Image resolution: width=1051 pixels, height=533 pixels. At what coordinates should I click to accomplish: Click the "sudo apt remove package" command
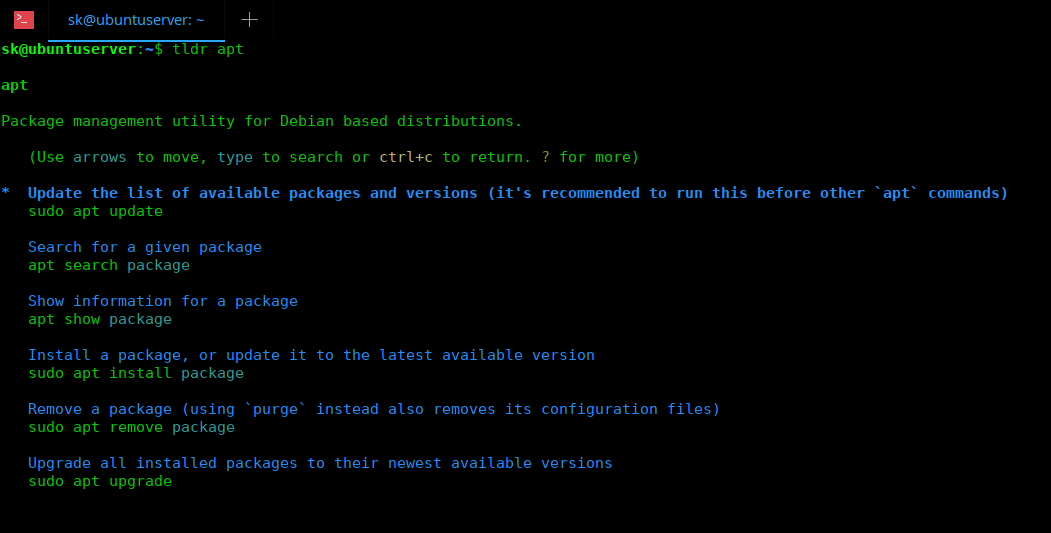[131, 427]
